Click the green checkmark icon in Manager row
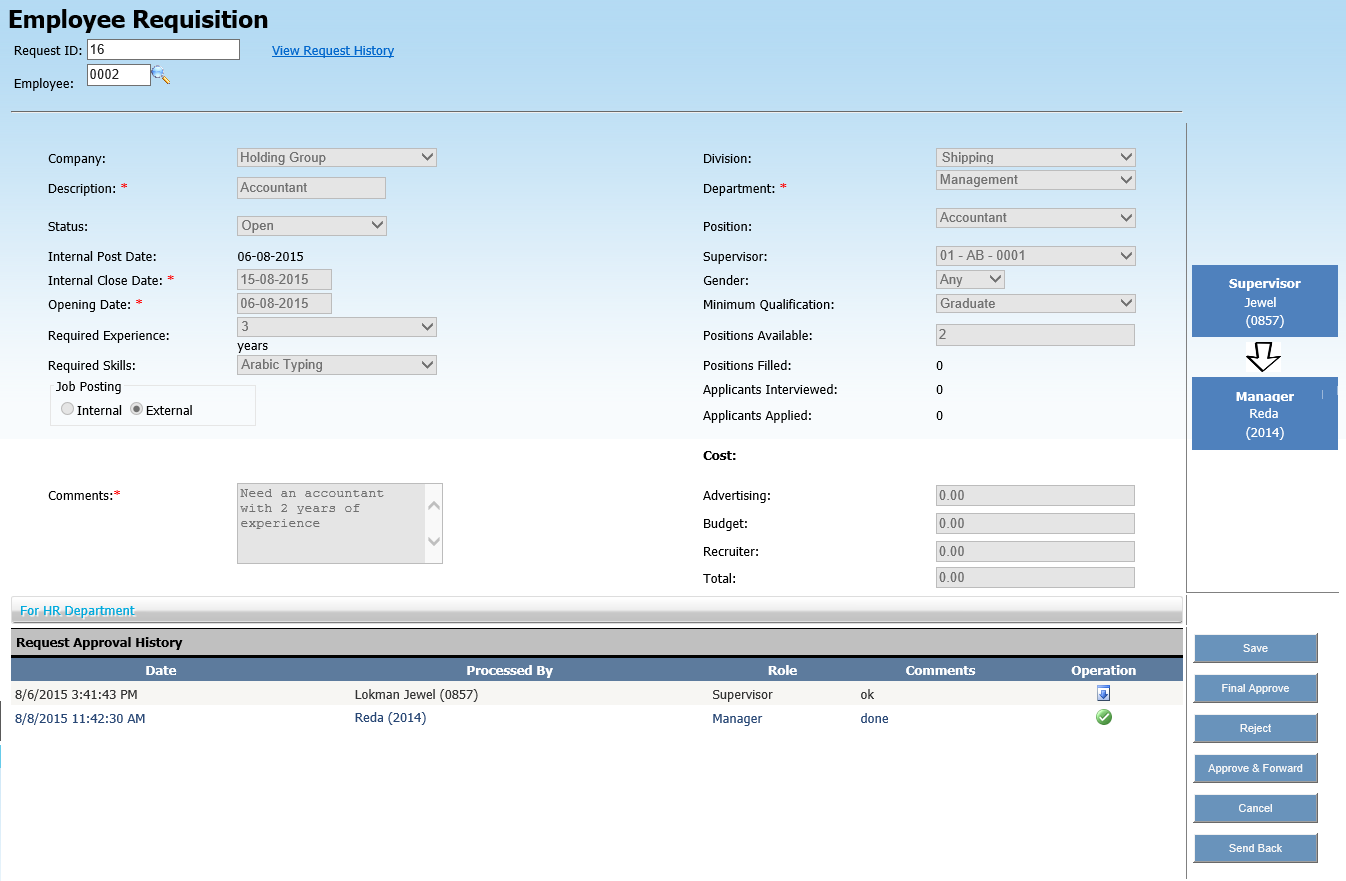This screenshot has width=1346, height=881. coord(1104,717)
